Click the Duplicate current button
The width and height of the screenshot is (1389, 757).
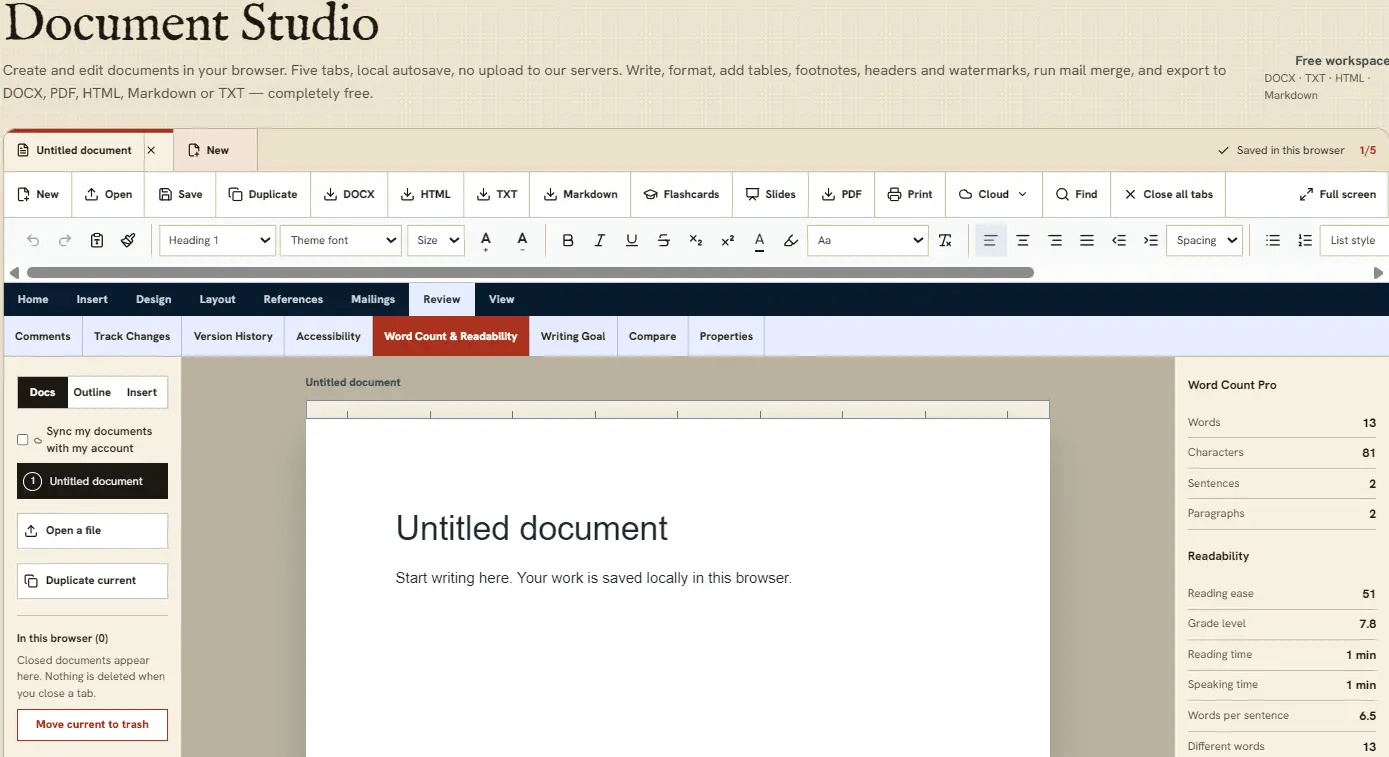[92, 580]
